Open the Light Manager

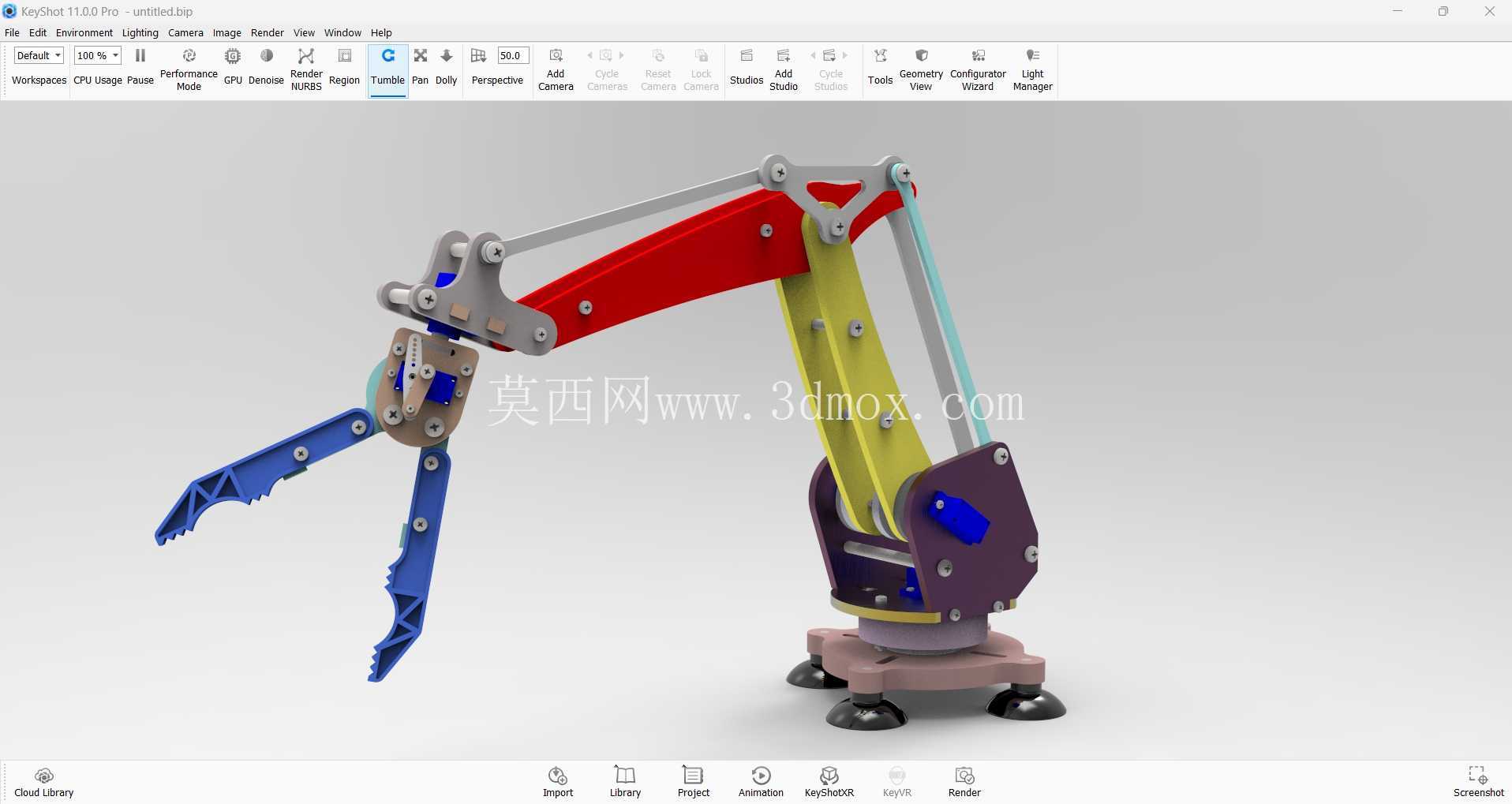[x=1033, y=68]
